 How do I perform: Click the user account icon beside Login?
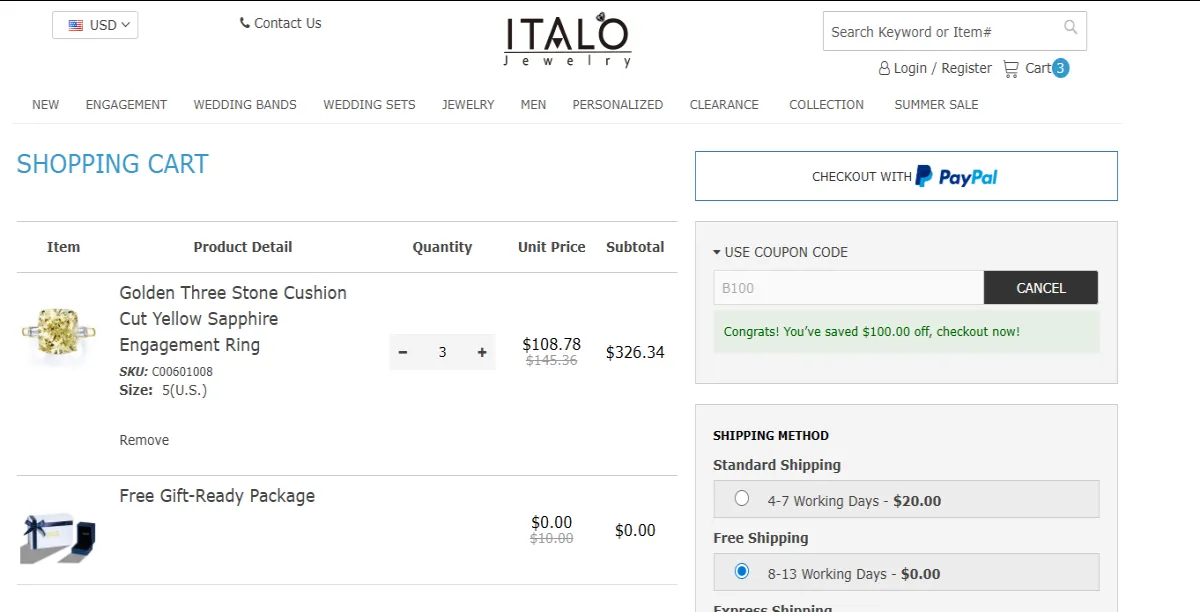tap(884, 68)
